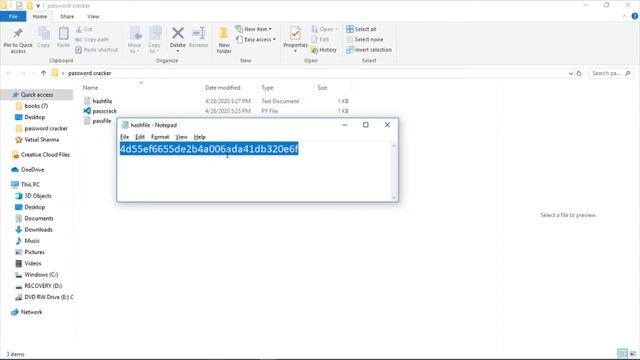Open Notepad Format menu

click(x=160, y=137)
